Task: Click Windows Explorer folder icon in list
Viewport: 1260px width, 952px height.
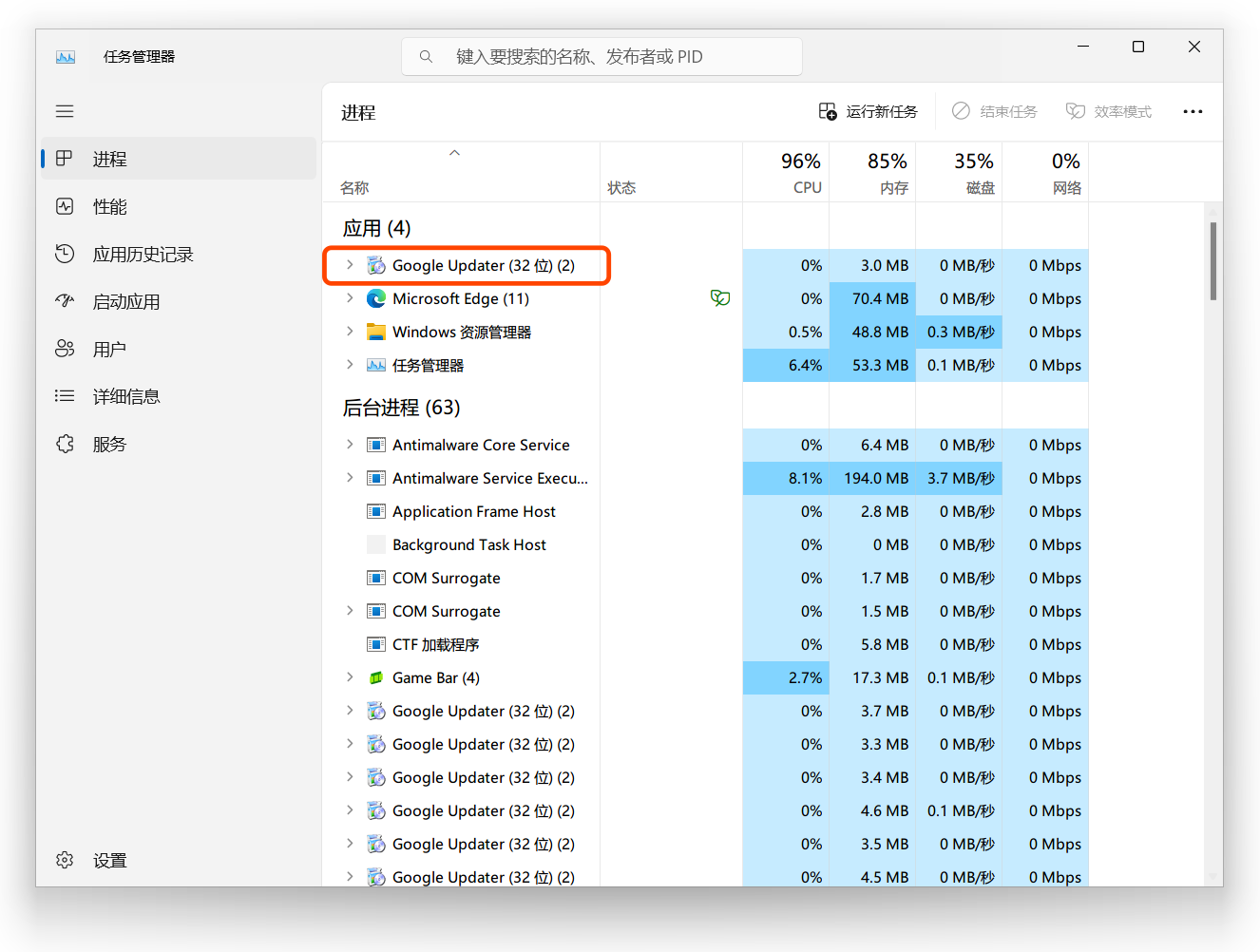Action: [376, 332]
